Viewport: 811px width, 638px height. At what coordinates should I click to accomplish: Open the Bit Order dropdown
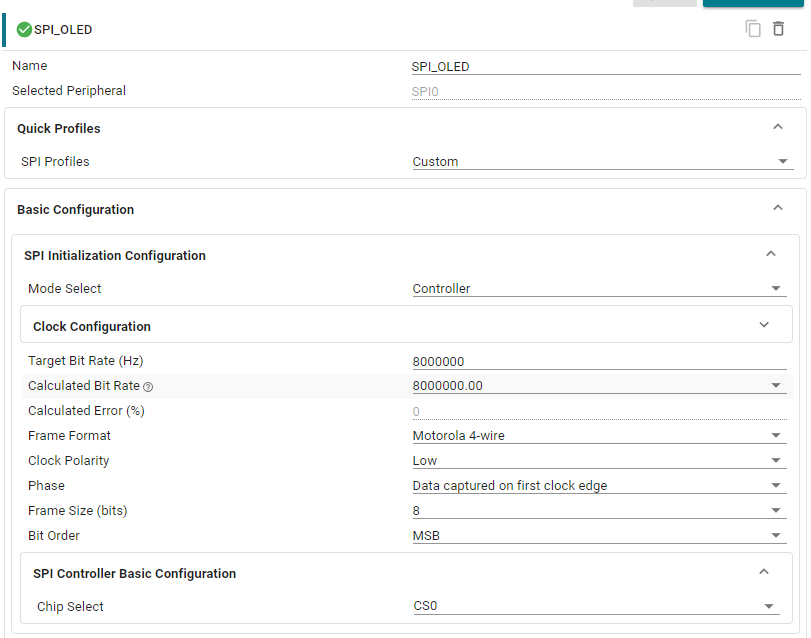(x=598, y=536)
